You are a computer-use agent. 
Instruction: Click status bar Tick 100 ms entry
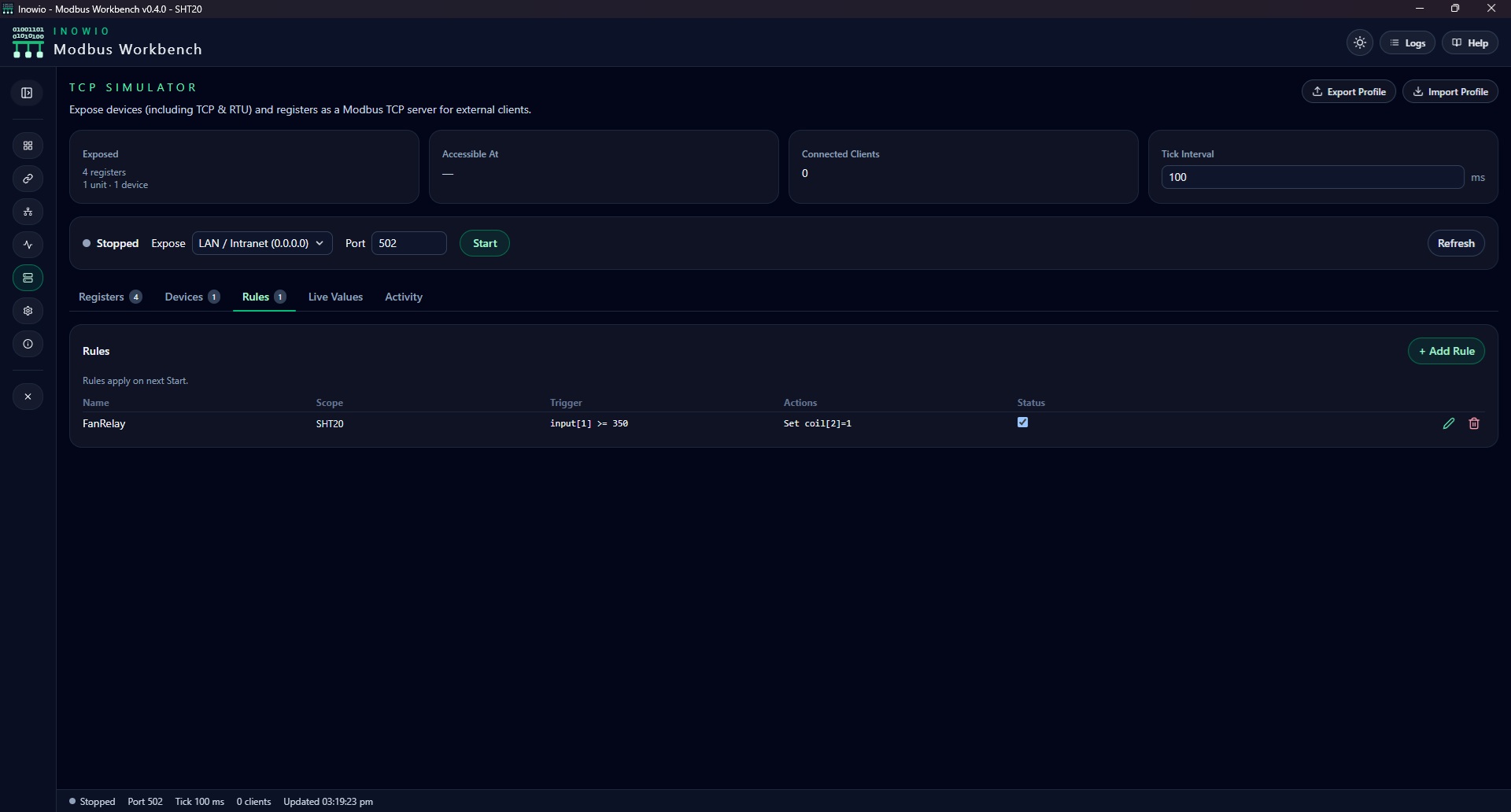[x=199, y=802]
